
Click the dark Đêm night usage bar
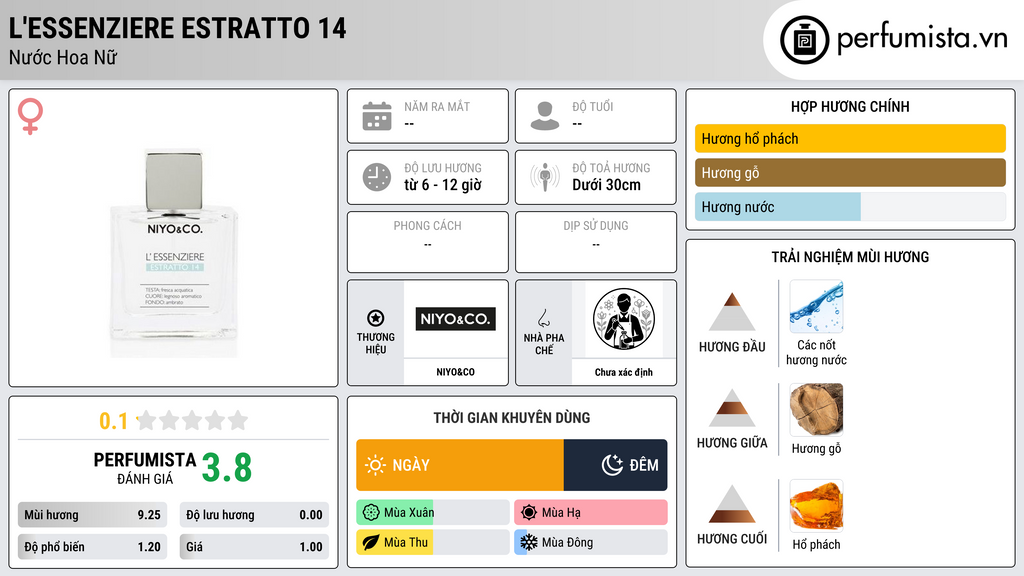[x=616, y=465]
